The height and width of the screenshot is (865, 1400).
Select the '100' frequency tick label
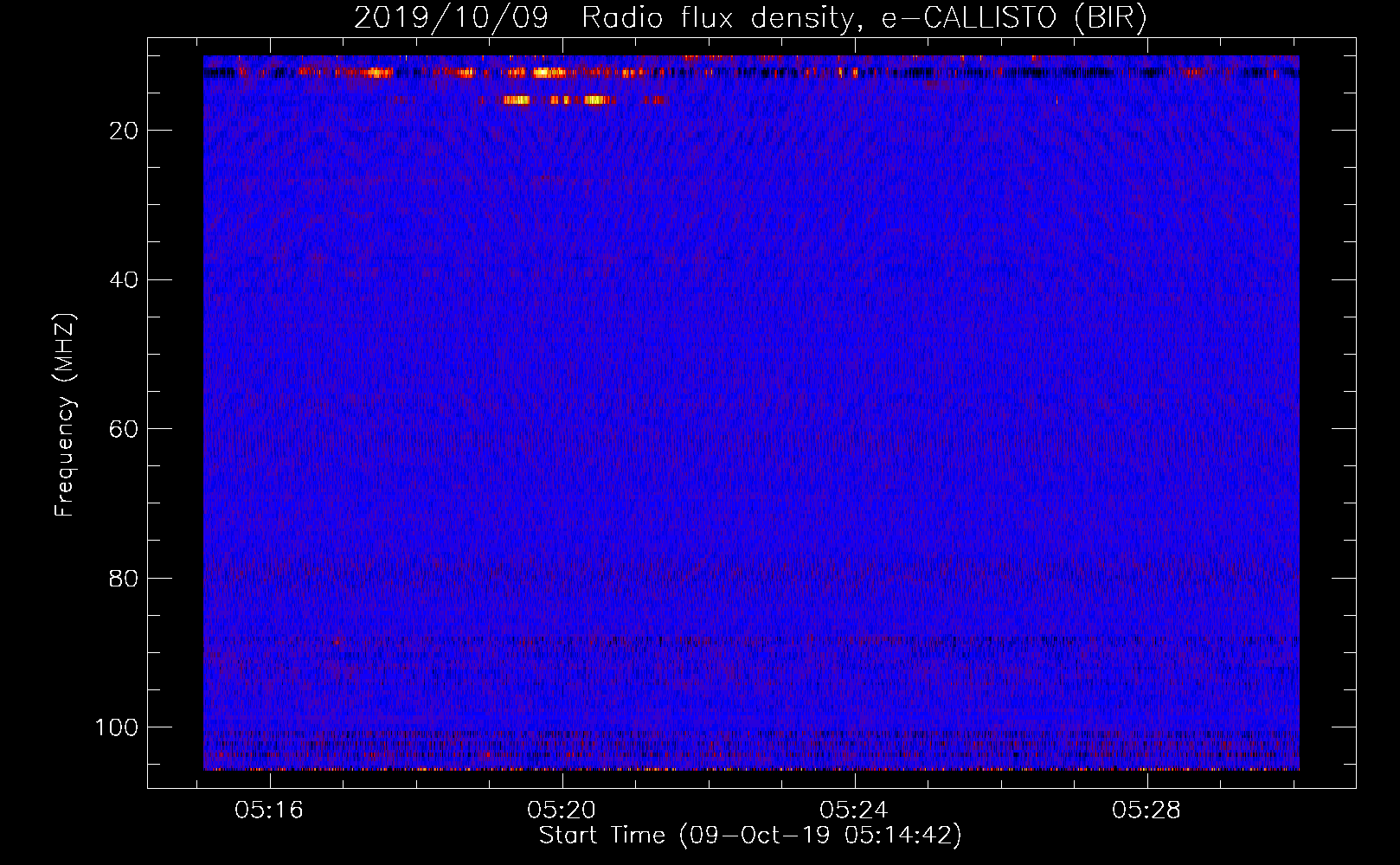[117, 727]
